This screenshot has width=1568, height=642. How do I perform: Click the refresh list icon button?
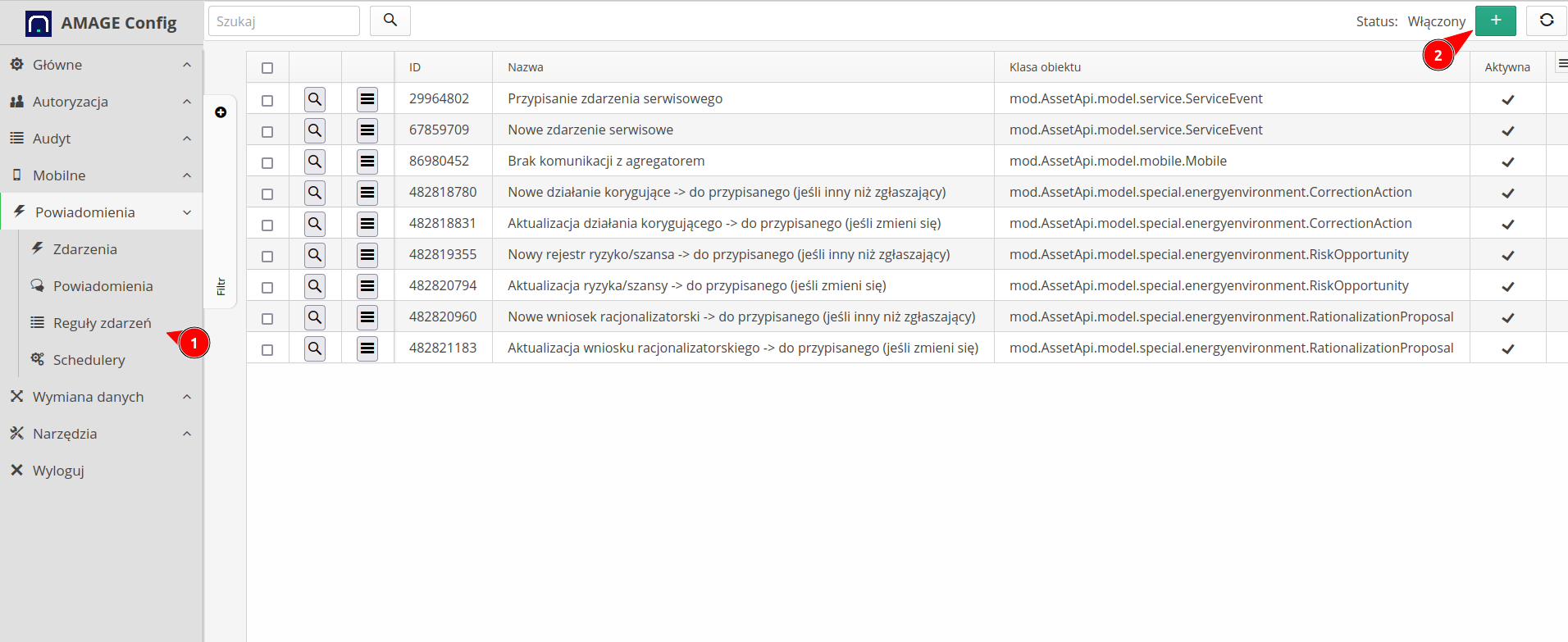1546,20
